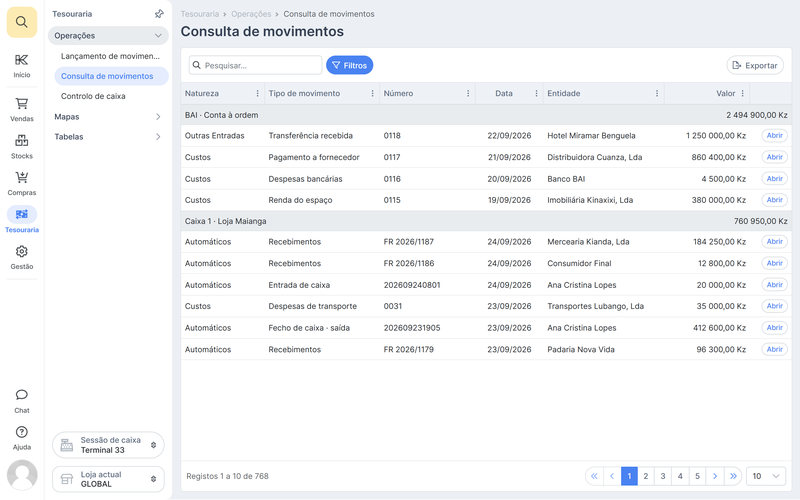The height and width of the screenshot is (500, 800).
Task: Go to the previous page of results
Action: (612, 476)
